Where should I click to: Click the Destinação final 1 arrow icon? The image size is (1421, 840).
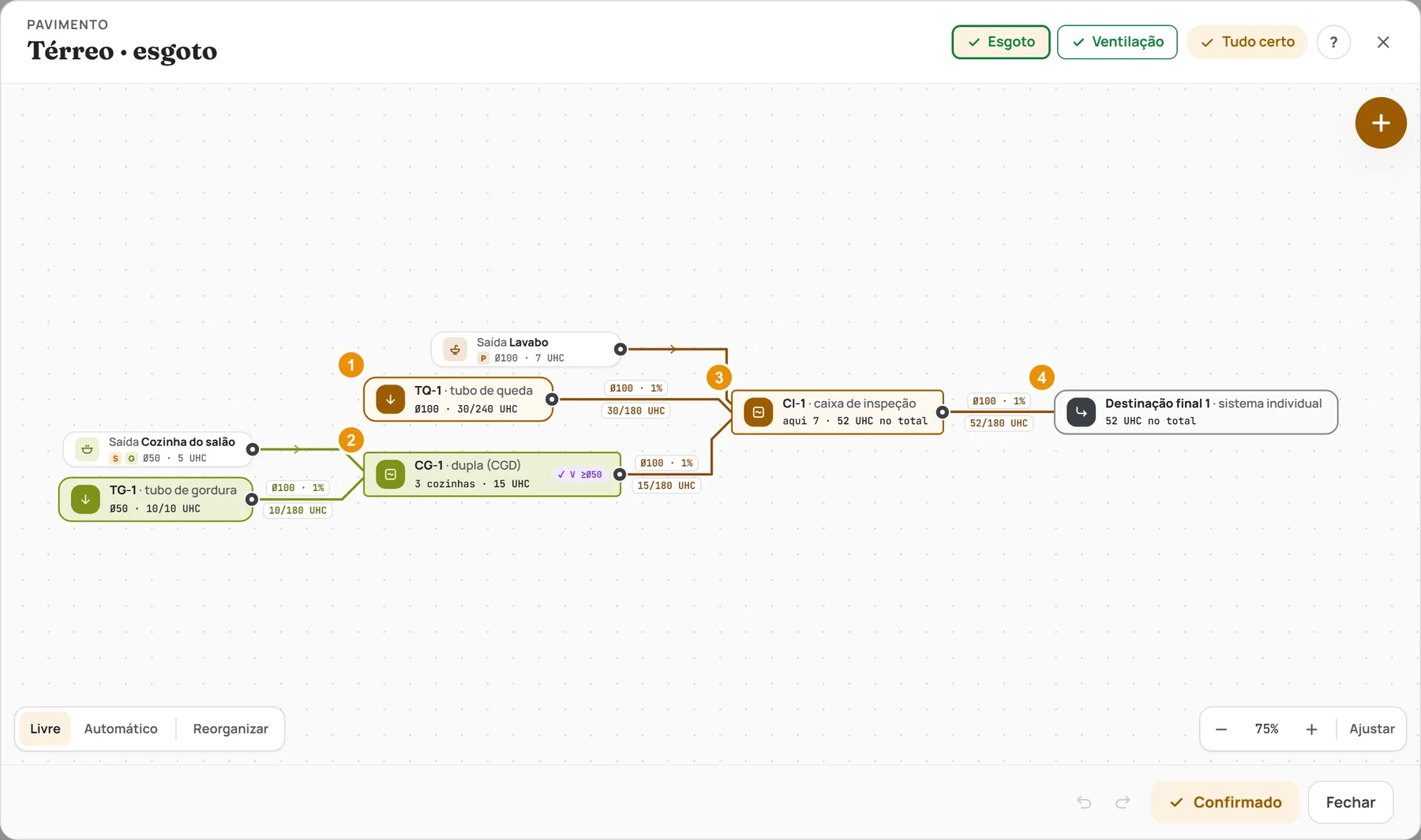[x=1081, y=412]
